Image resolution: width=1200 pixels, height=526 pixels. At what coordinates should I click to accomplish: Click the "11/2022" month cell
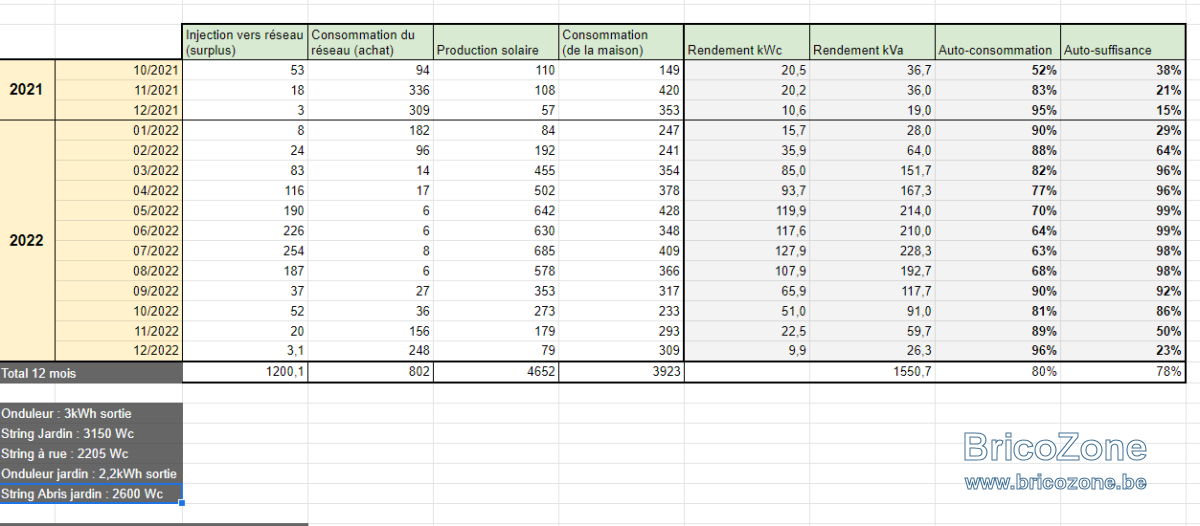coord(119,330)
